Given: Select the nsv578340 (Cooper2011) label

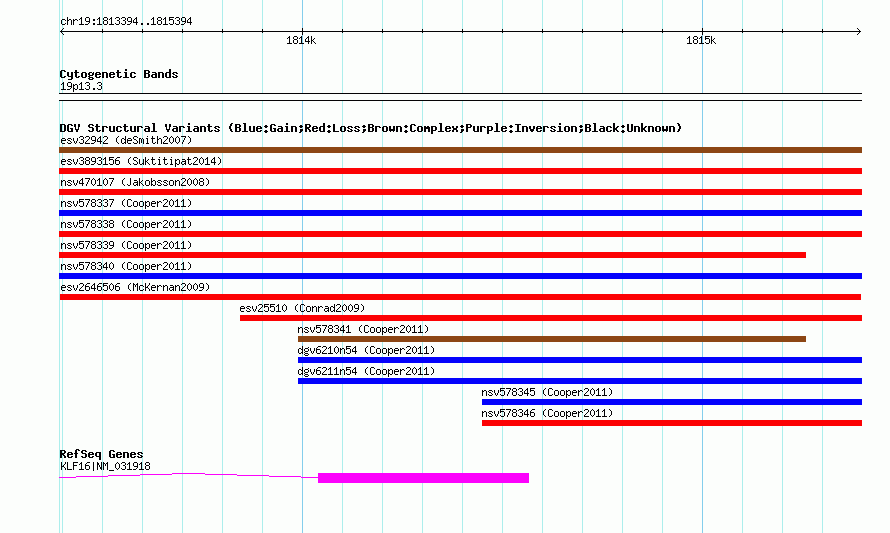Looking at the screenshot, I should click(x=126, y=266).
